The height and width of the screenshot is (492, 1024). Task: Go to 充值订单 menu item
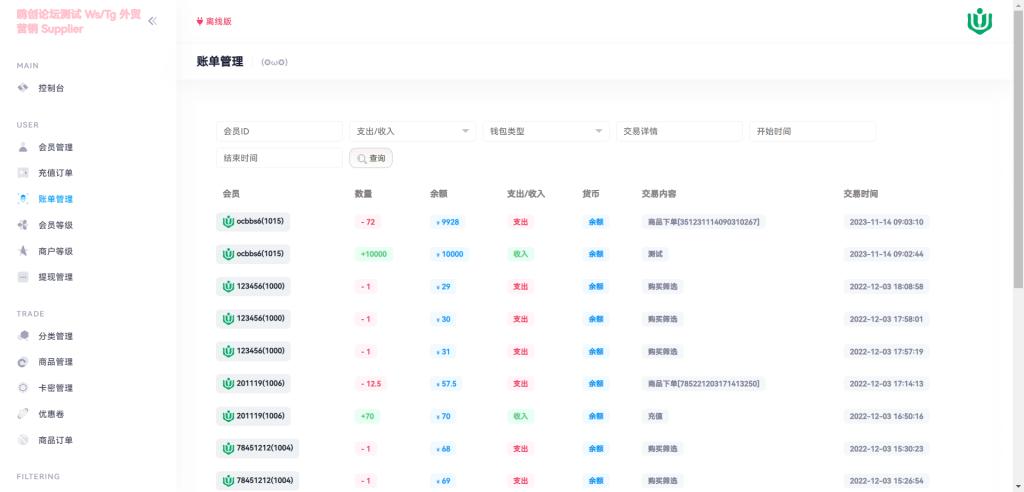click(56, 173)
